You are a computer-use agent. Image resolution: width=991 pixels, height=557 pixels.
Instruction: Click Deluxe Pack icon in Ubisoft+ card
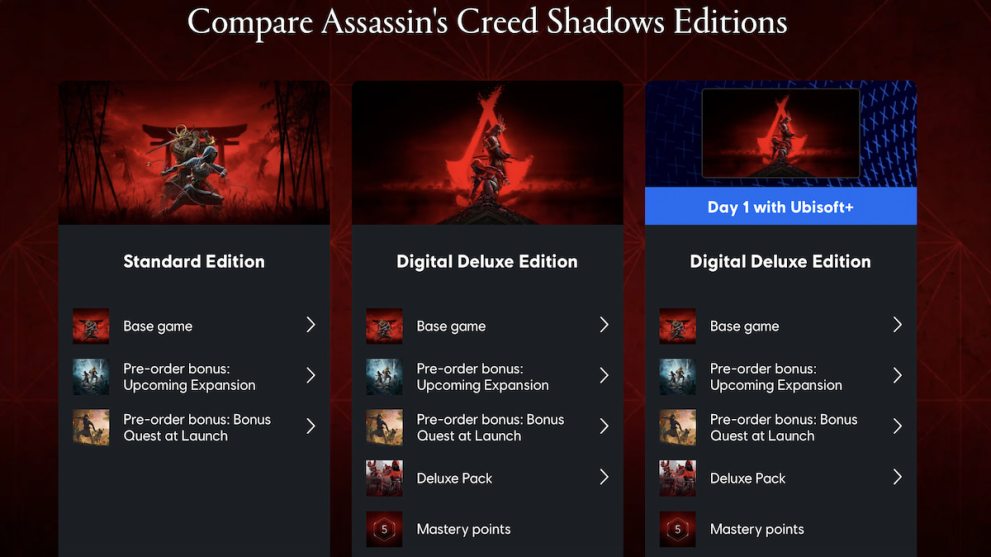coord(678,478)
